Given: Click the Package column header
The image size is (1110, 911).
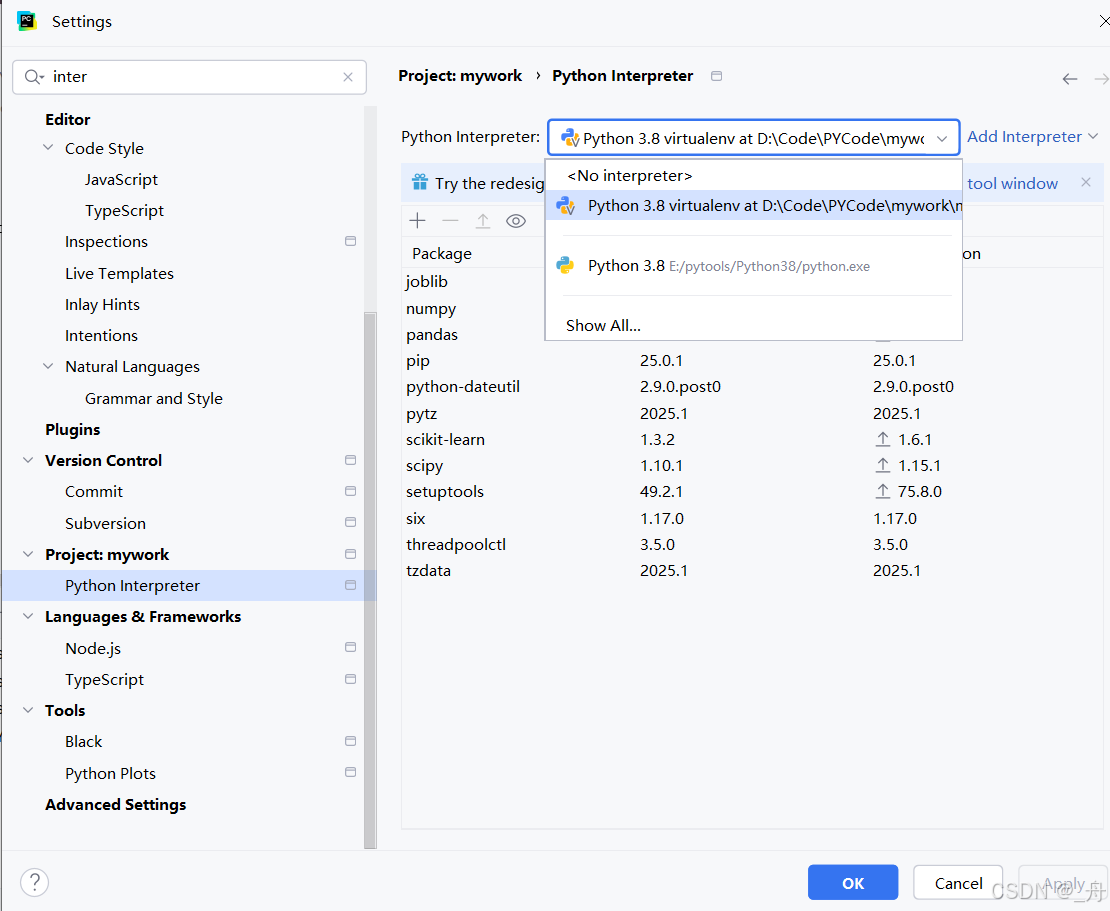Looking at the screenshot, I should click(x=442, y=253).
